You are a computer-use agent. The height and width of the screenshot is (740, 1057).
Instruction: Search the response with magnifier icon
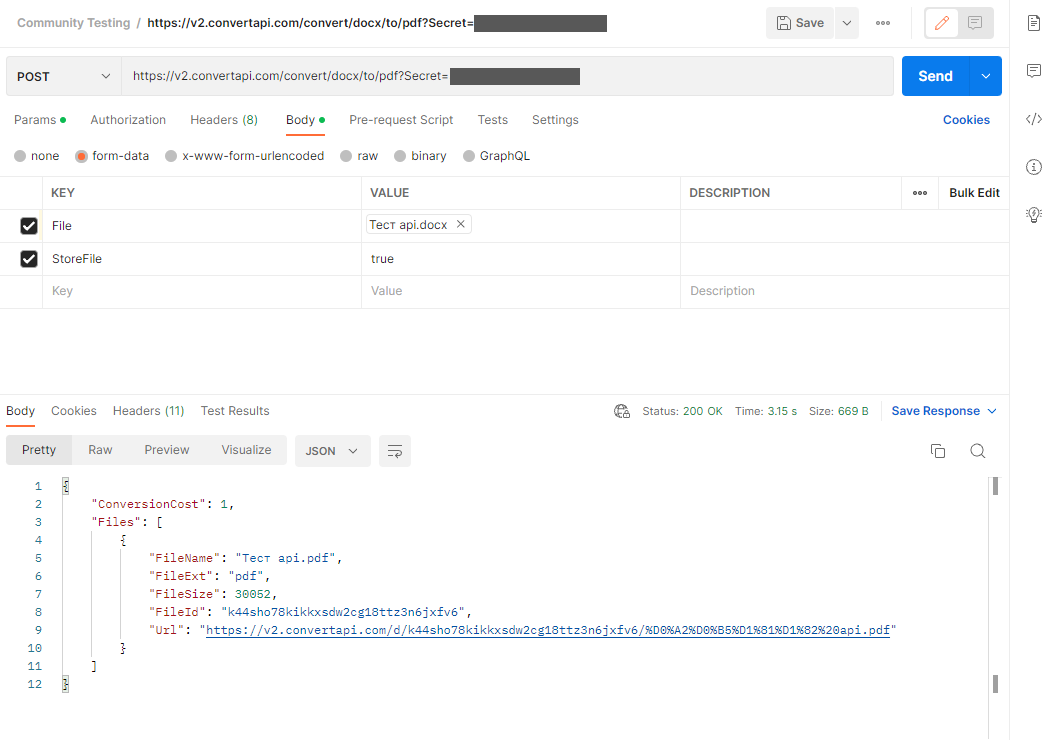click(x=978, y=451)
